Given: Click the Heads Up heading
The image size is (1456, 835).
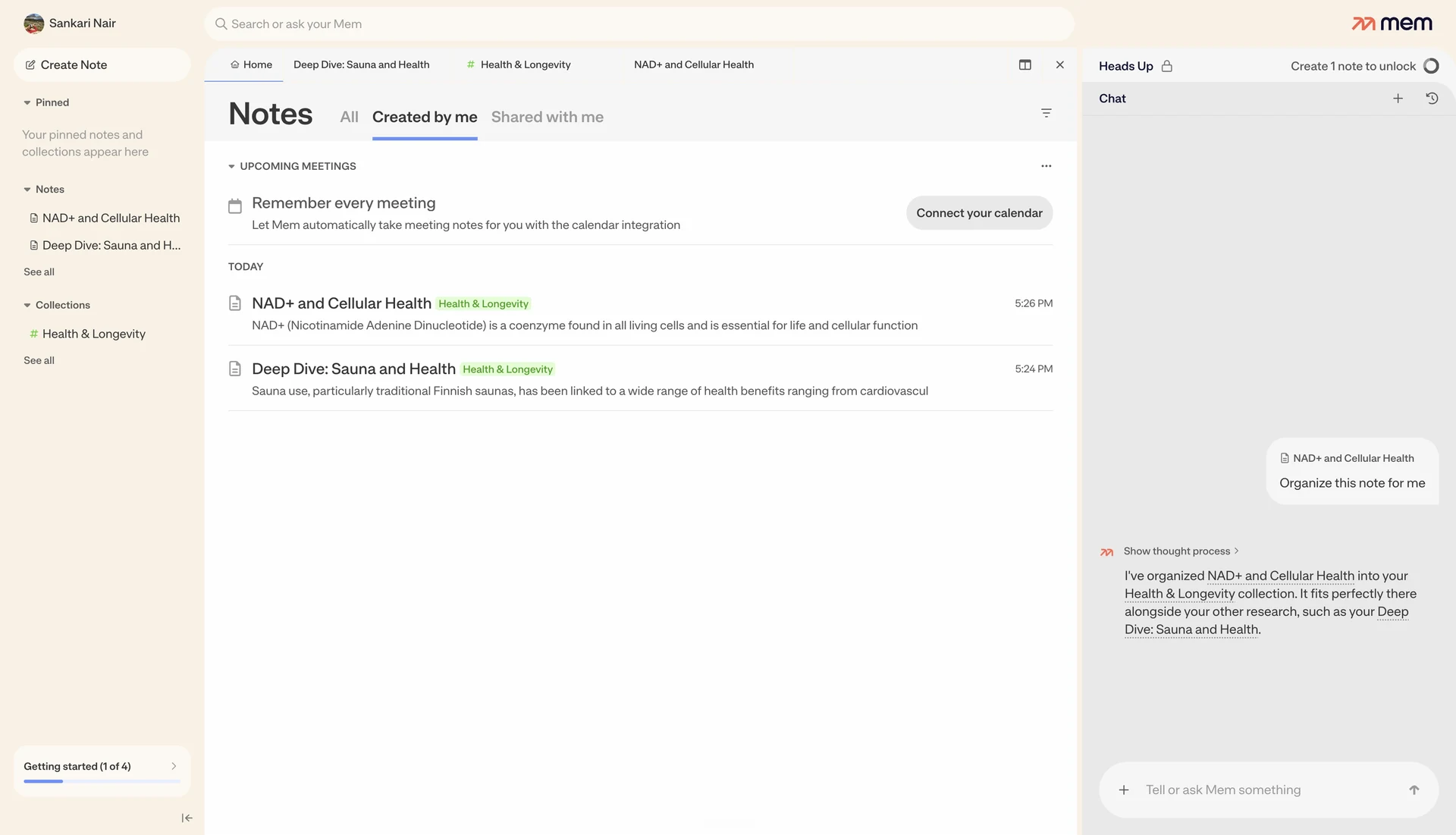Looking at the screenshot, I should click(1125, 66).
